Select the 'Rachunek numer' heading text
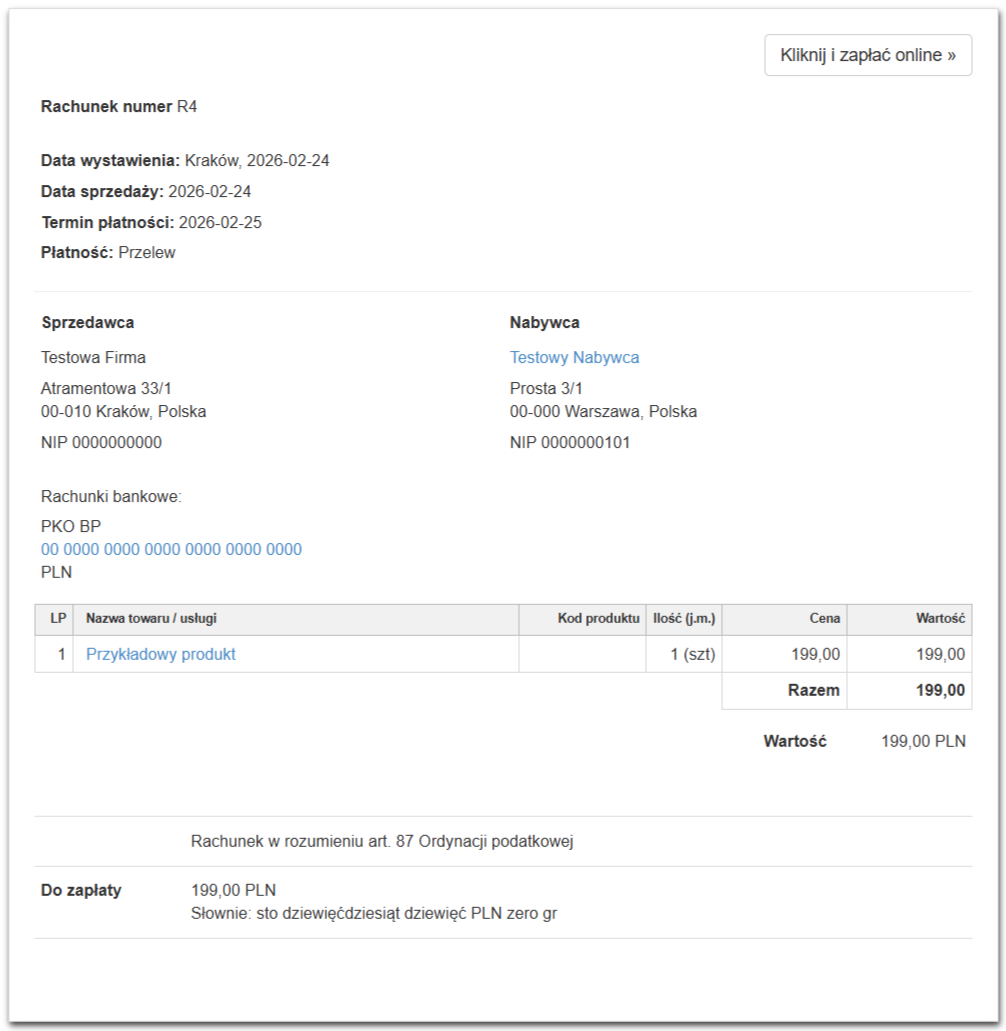Screen dimensions: 1006x1031 tap(106, 107)
